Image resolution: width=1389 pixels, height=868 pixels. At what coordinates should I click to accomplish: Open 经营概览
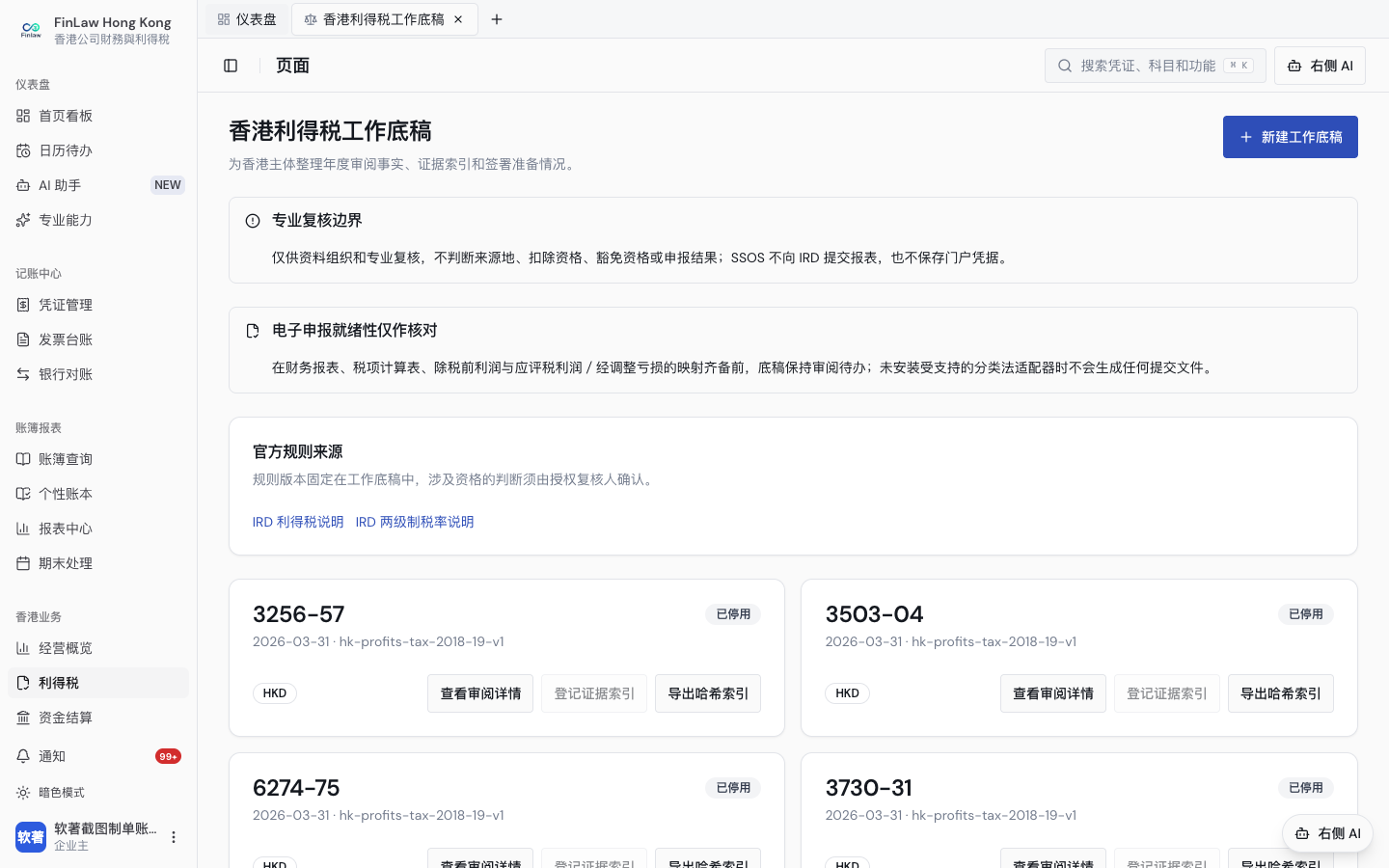[98, 648]
